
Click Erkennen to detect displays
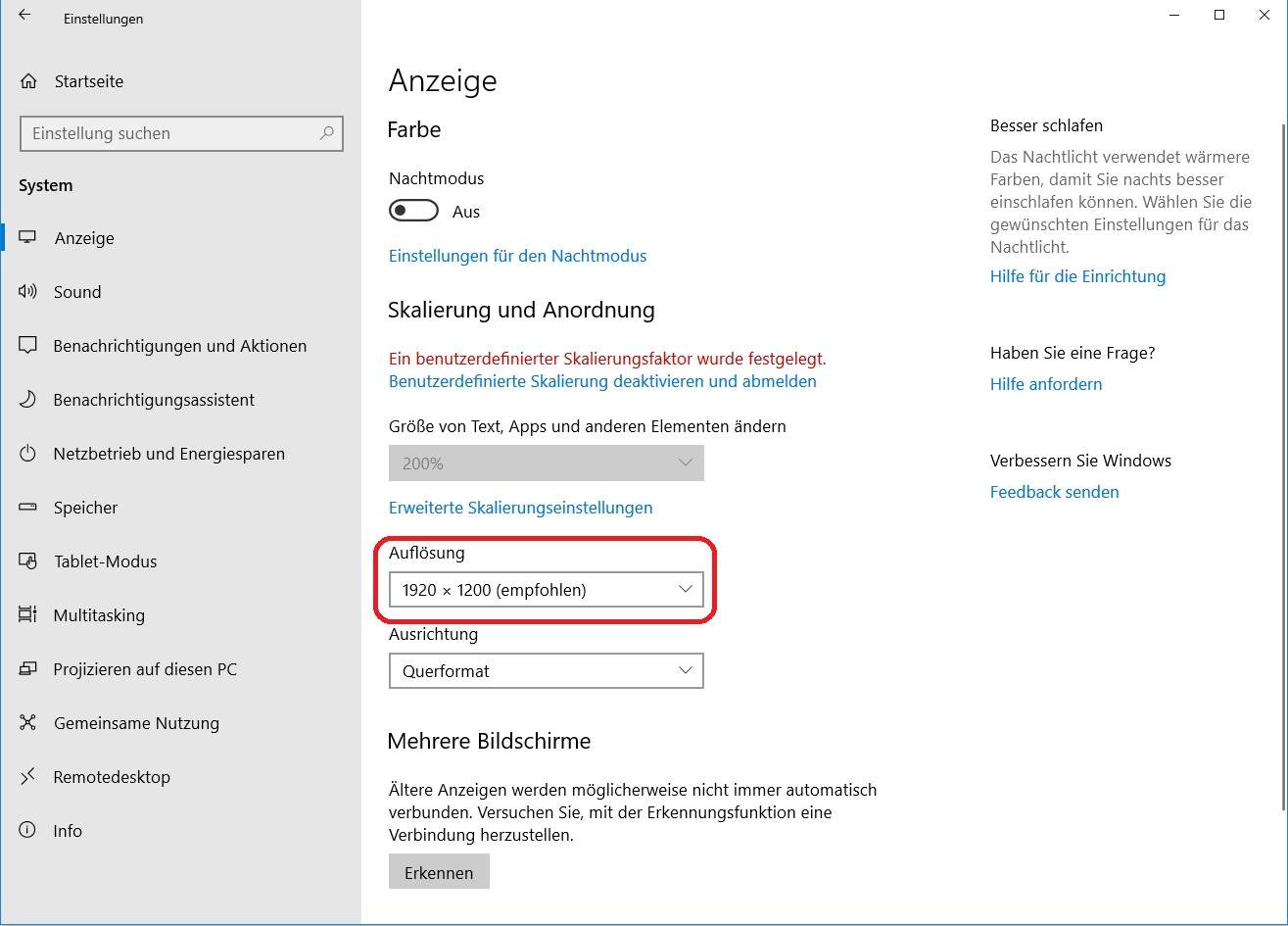(x=439, y=870)
